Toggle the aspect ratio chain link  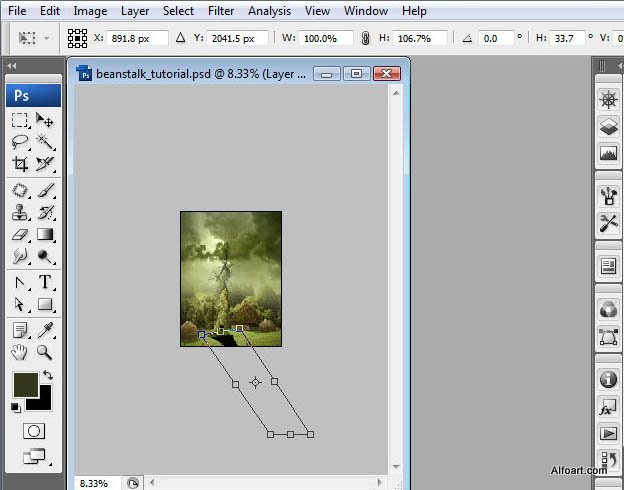(366, 39)
